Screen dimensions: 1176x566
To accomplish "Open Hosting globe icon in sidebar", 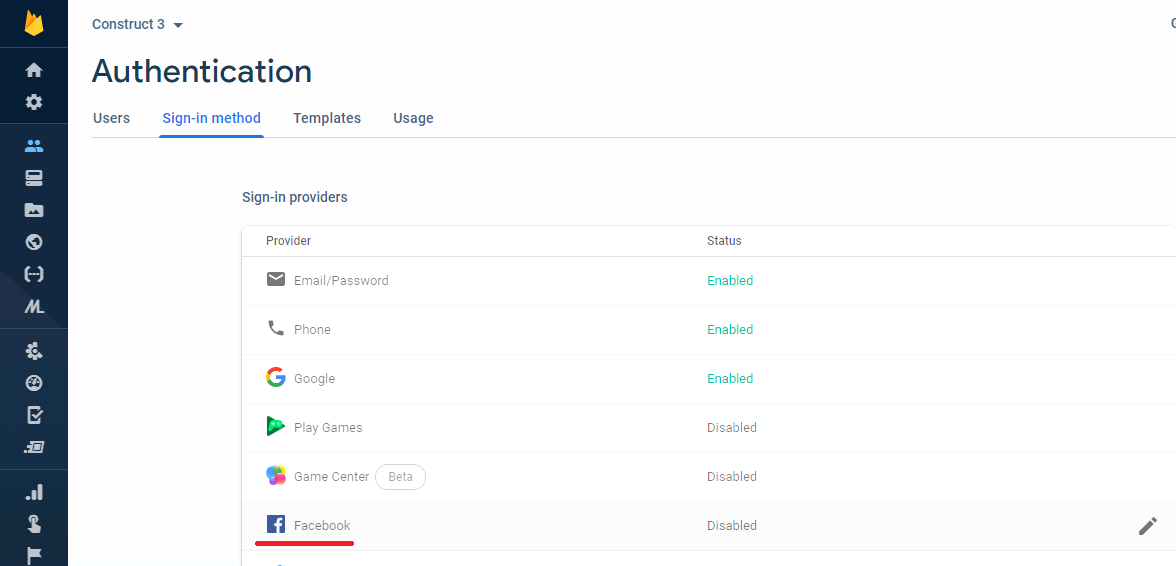I will [x=34, y=242].
